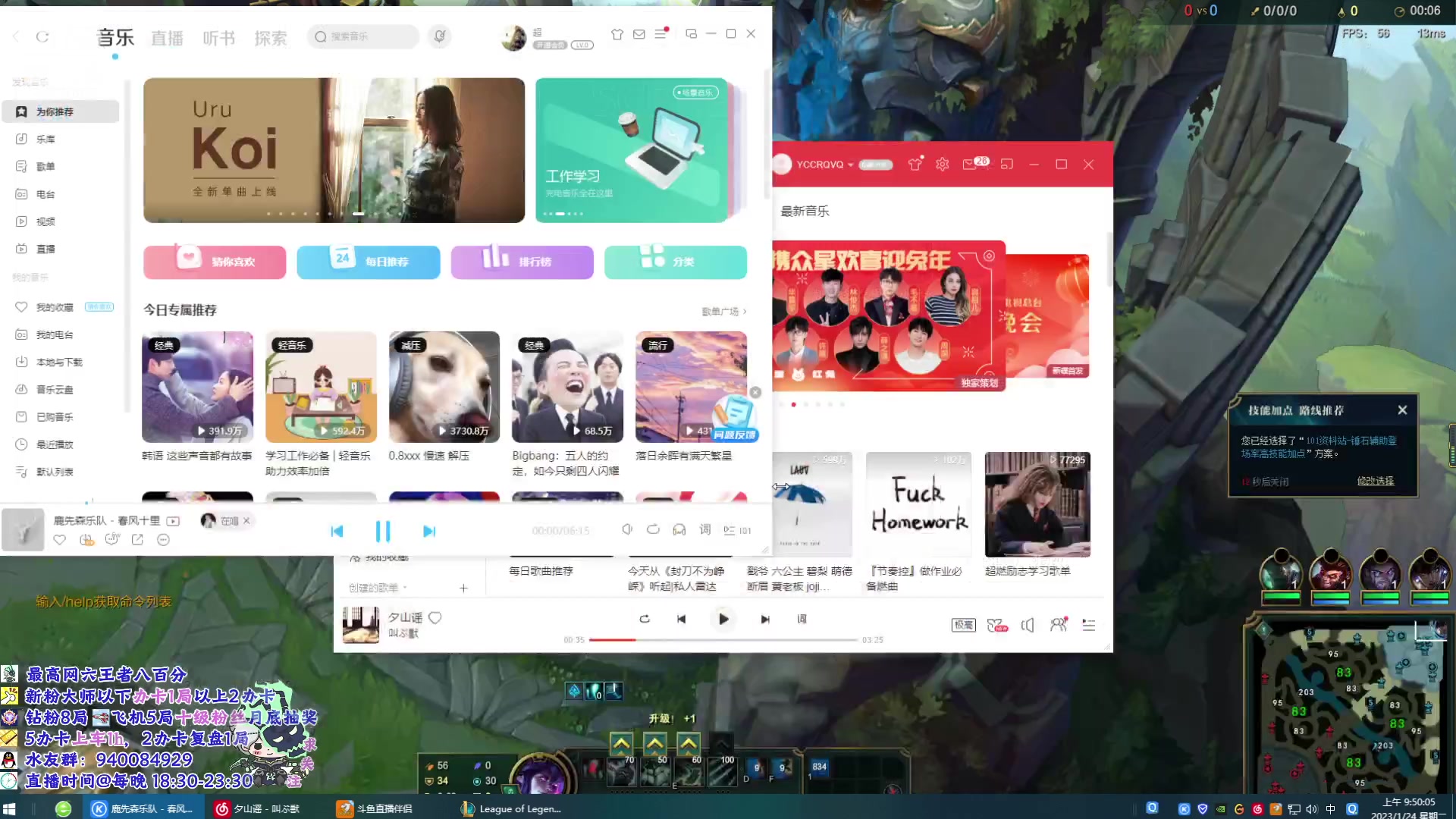Close the 问题反馈 floating widget

(755, 392)
